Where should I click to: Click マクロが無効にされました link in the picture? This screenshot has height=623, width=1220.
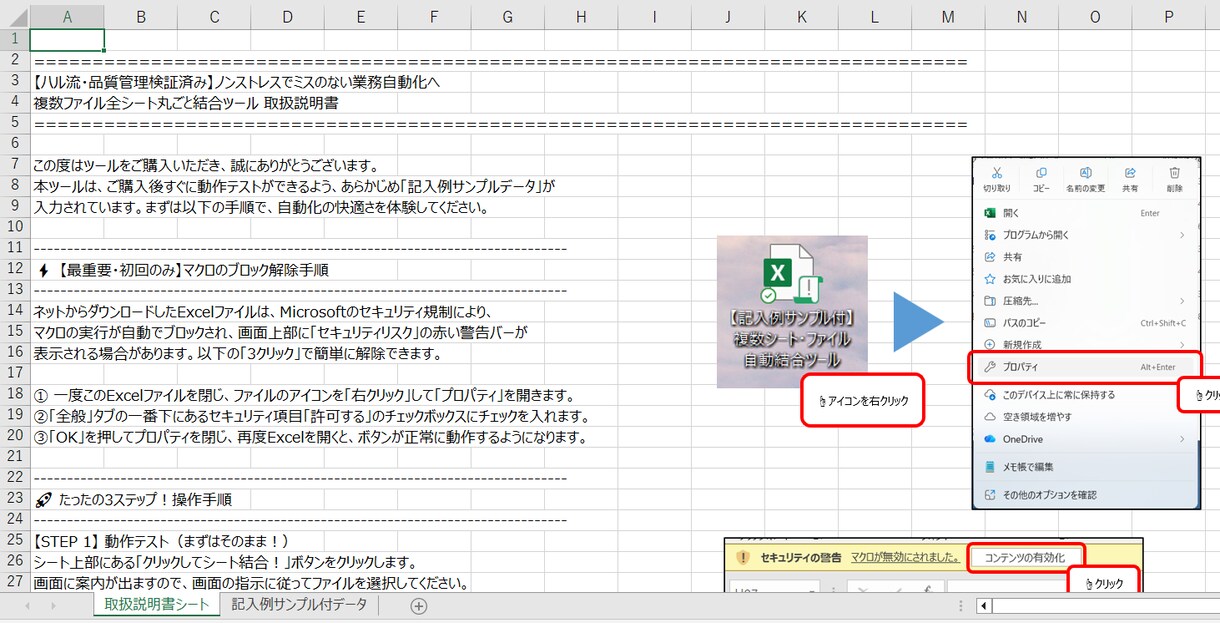[x=904, y=558]
